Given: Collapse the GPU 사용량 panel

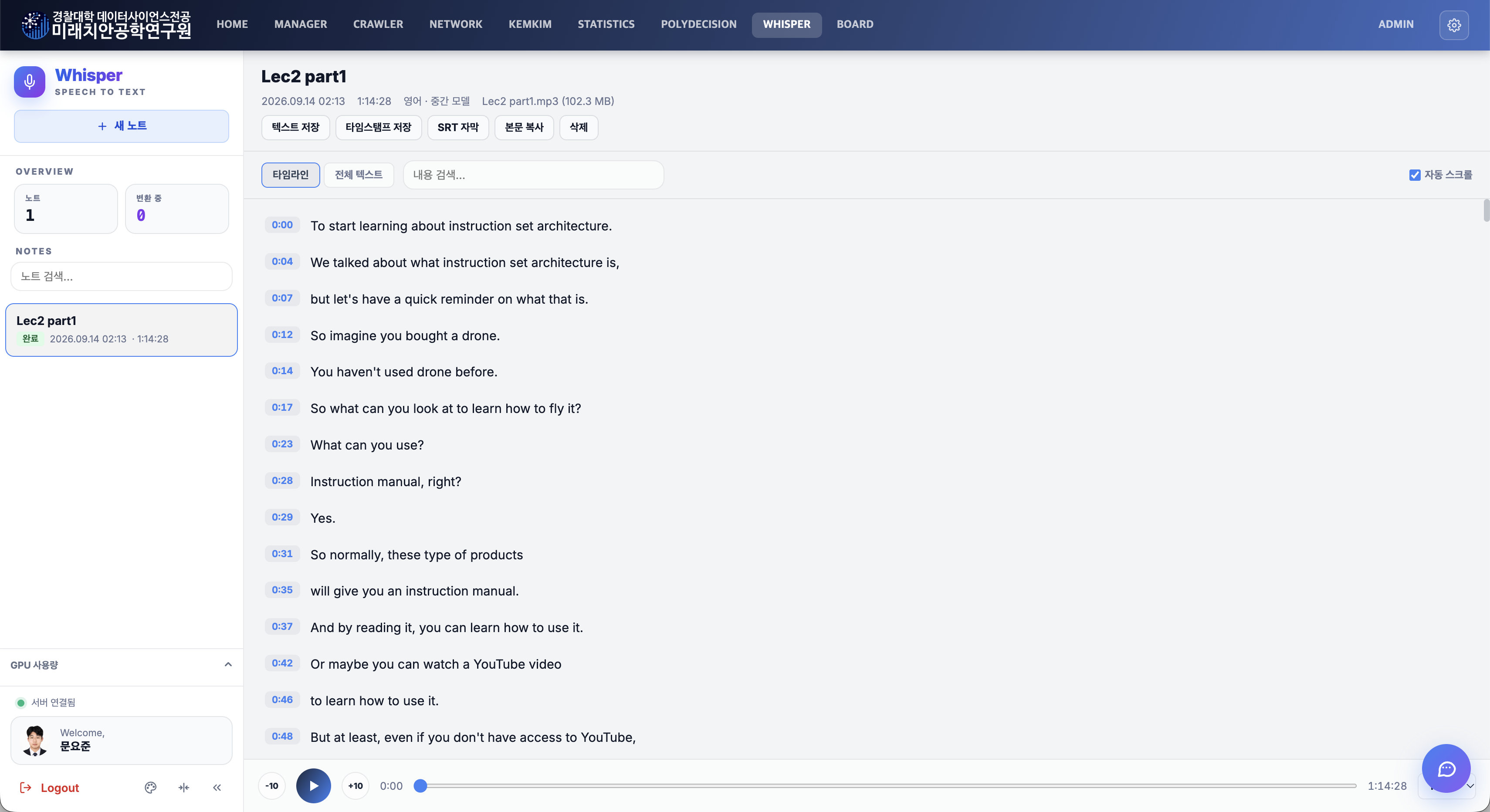Looking at the screenshot, I should (228, 664).
